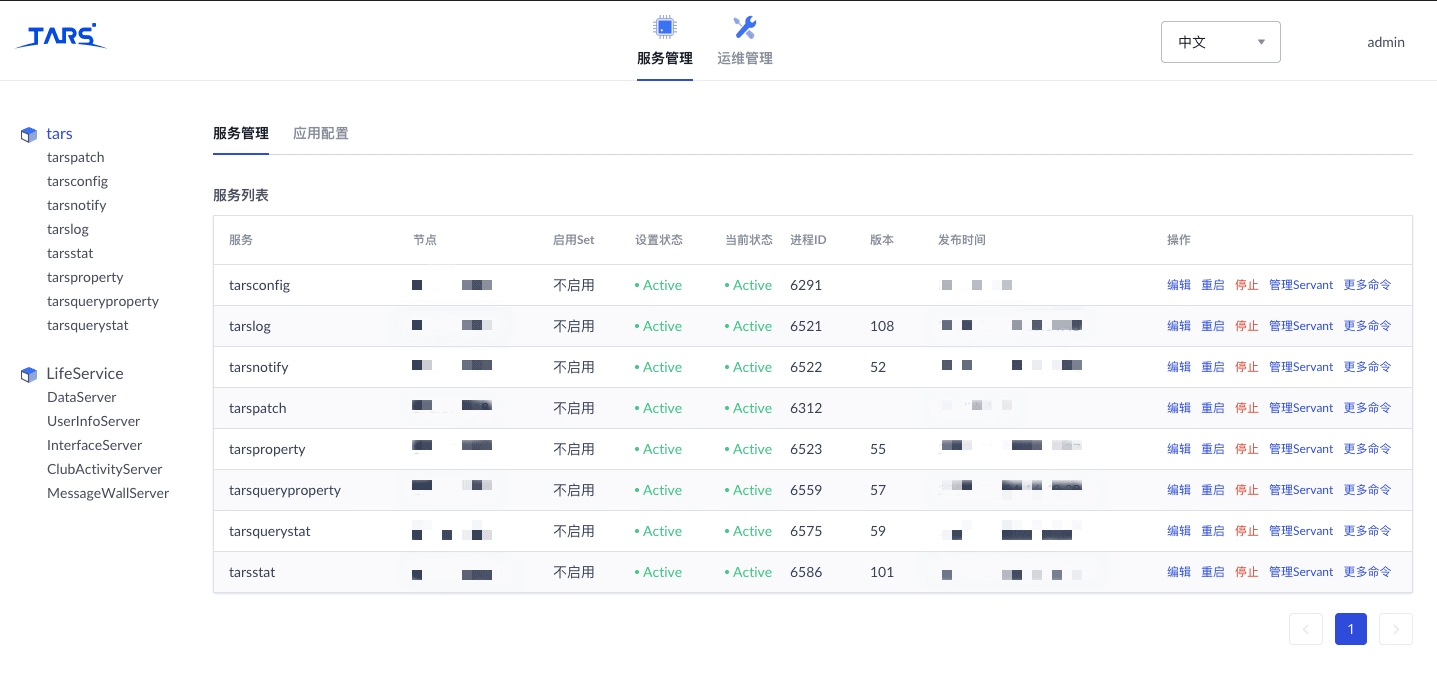Viewport: 1437px width, 685px height.
Task: Select the 服务管理 sub-tab
Action: pos(241,133)
